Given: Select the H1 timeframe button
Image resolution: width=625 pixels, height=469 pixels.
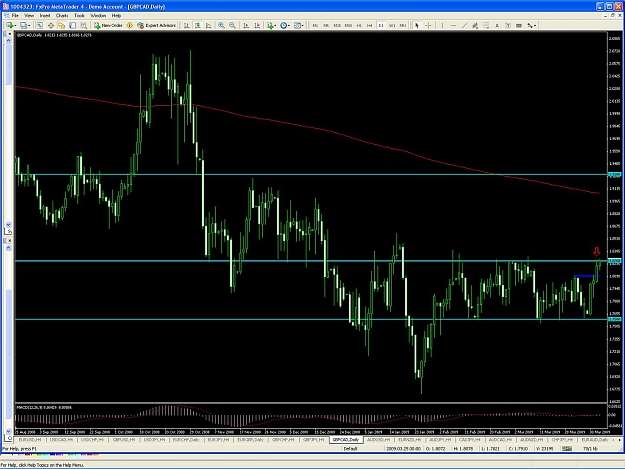Looking at the screenshot, I should coord(359,25).
